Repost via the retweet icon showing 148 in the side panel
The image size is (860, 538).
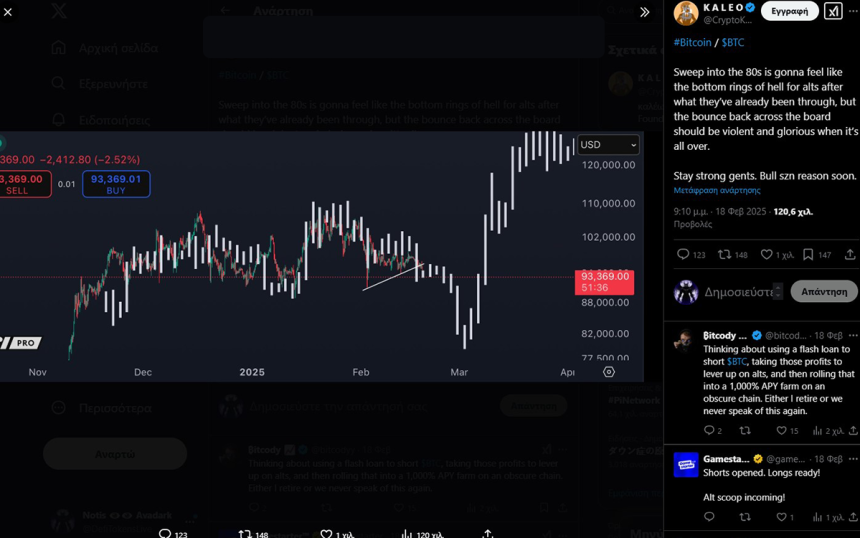point(733,254)
